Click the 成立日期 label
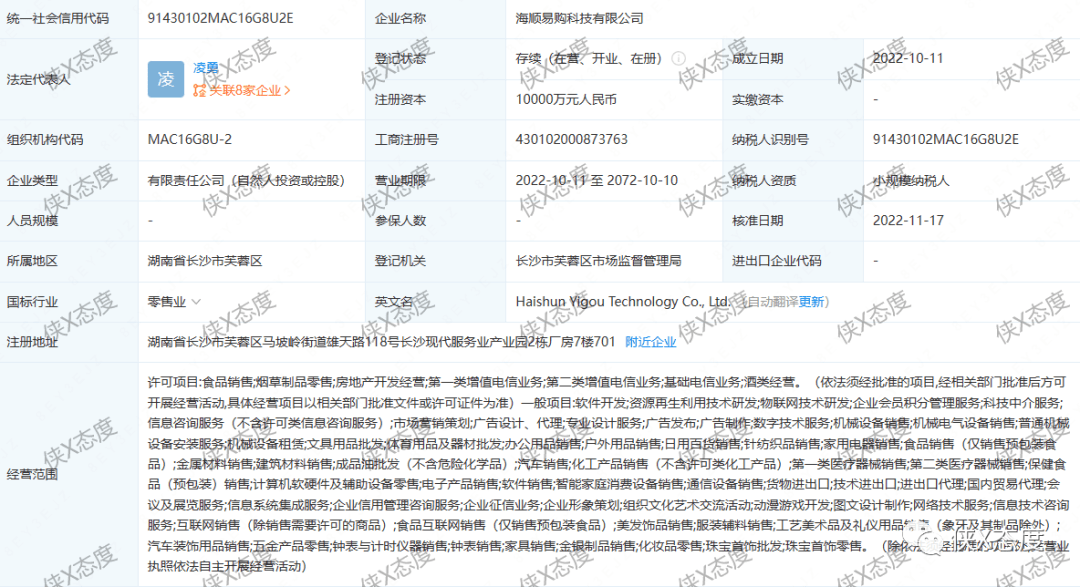Viewport: 1080px width, 587px height. [758, 59]
